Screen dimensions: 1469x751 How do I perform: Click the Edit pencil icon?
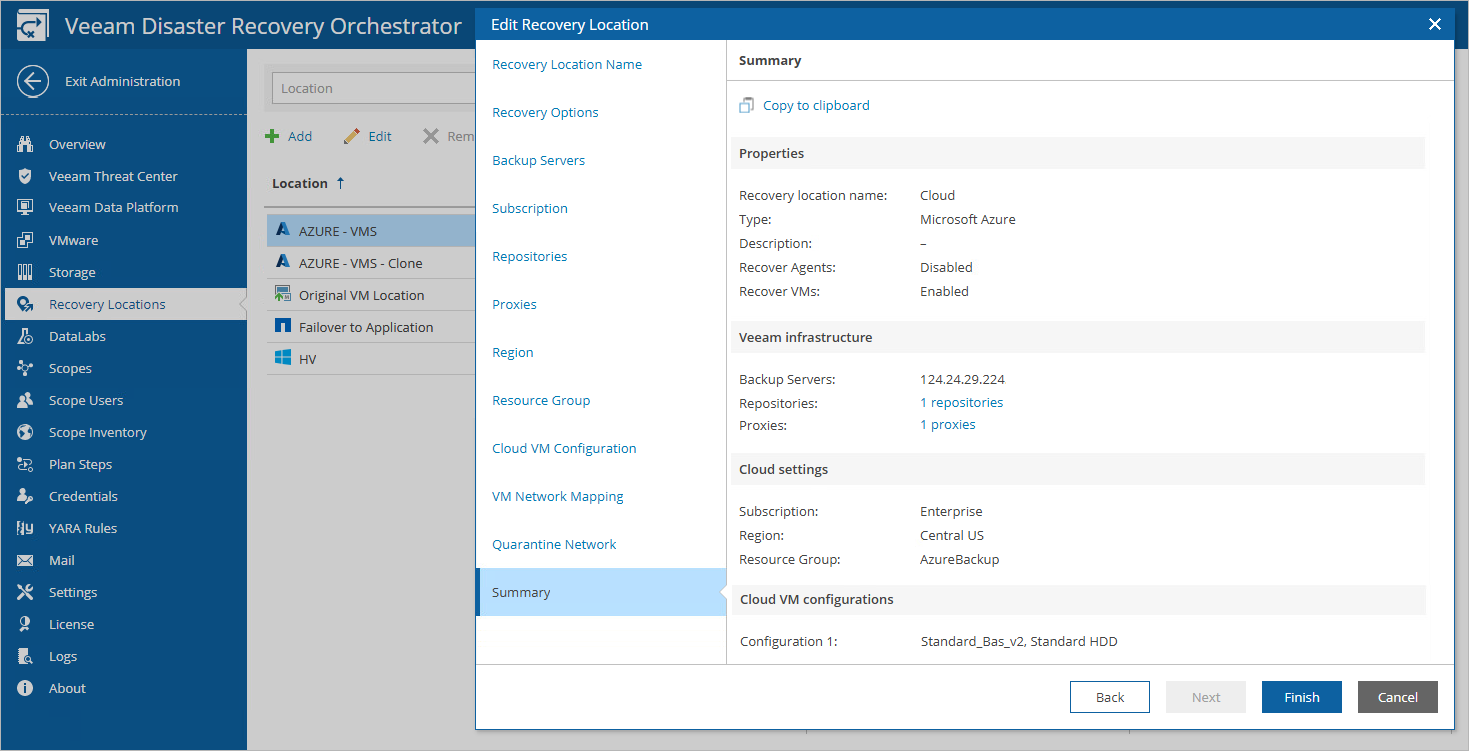click(x=351, y=136)
